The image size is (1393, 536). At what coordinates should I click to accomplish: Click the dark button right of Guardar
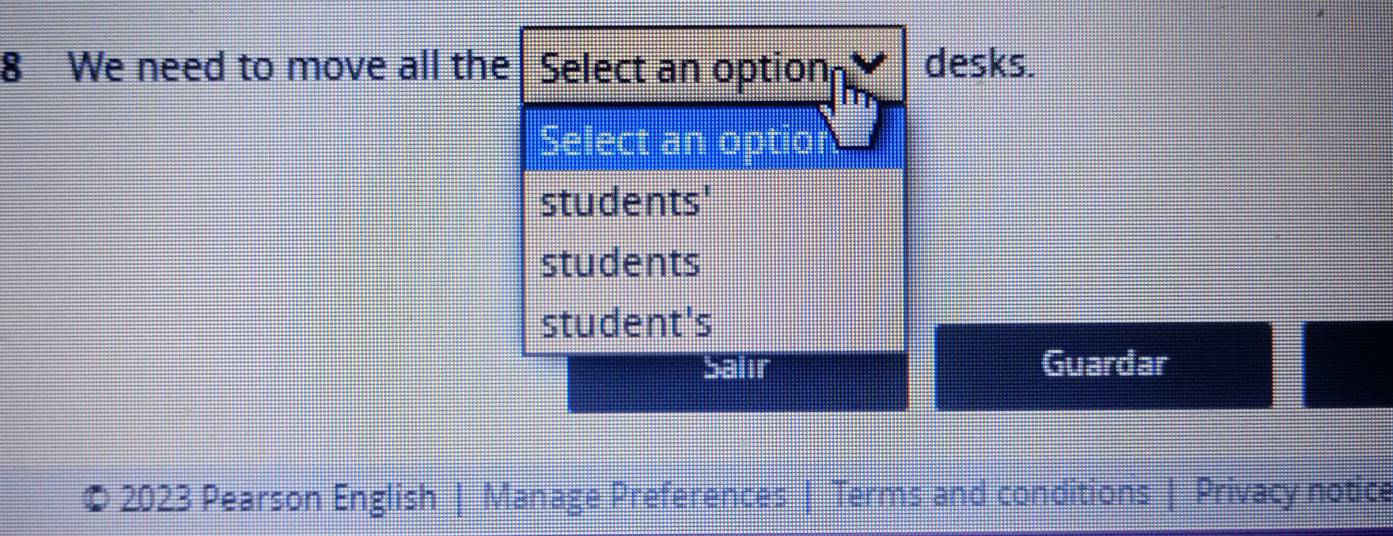[1348, 366]
